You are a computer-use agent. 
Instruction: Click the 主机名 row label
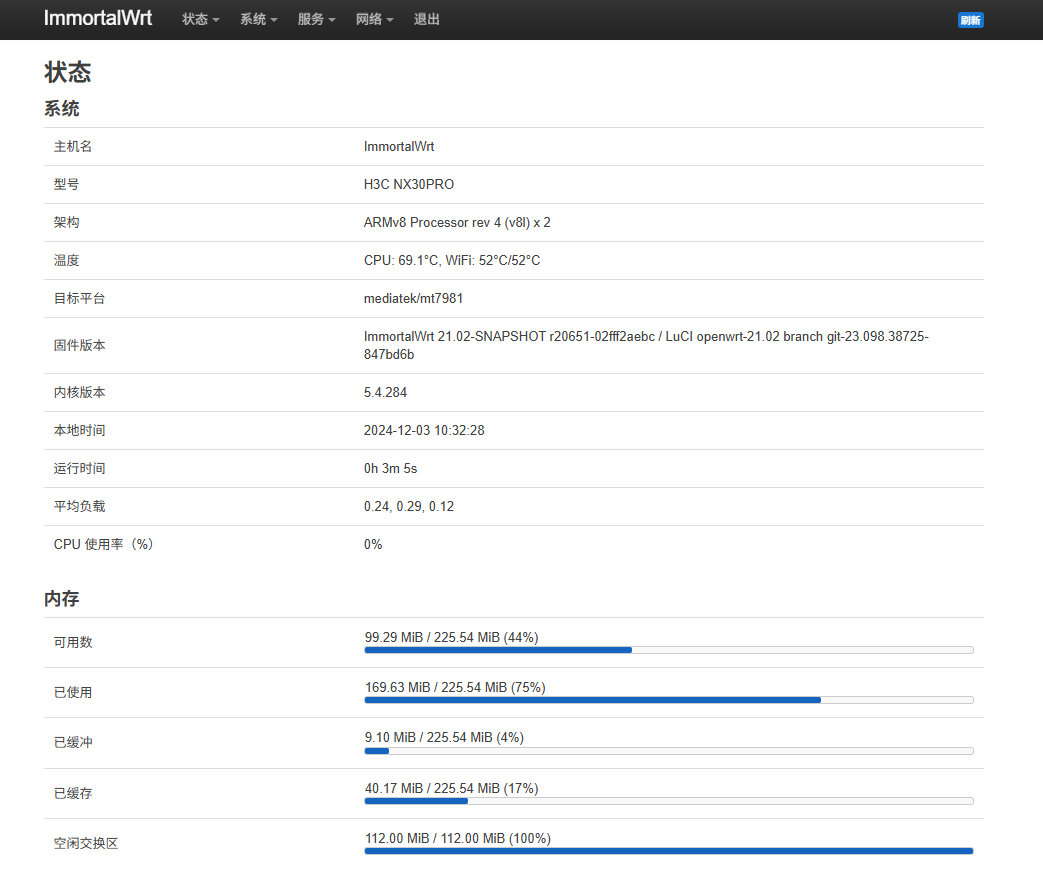click(x=73, y=146)
